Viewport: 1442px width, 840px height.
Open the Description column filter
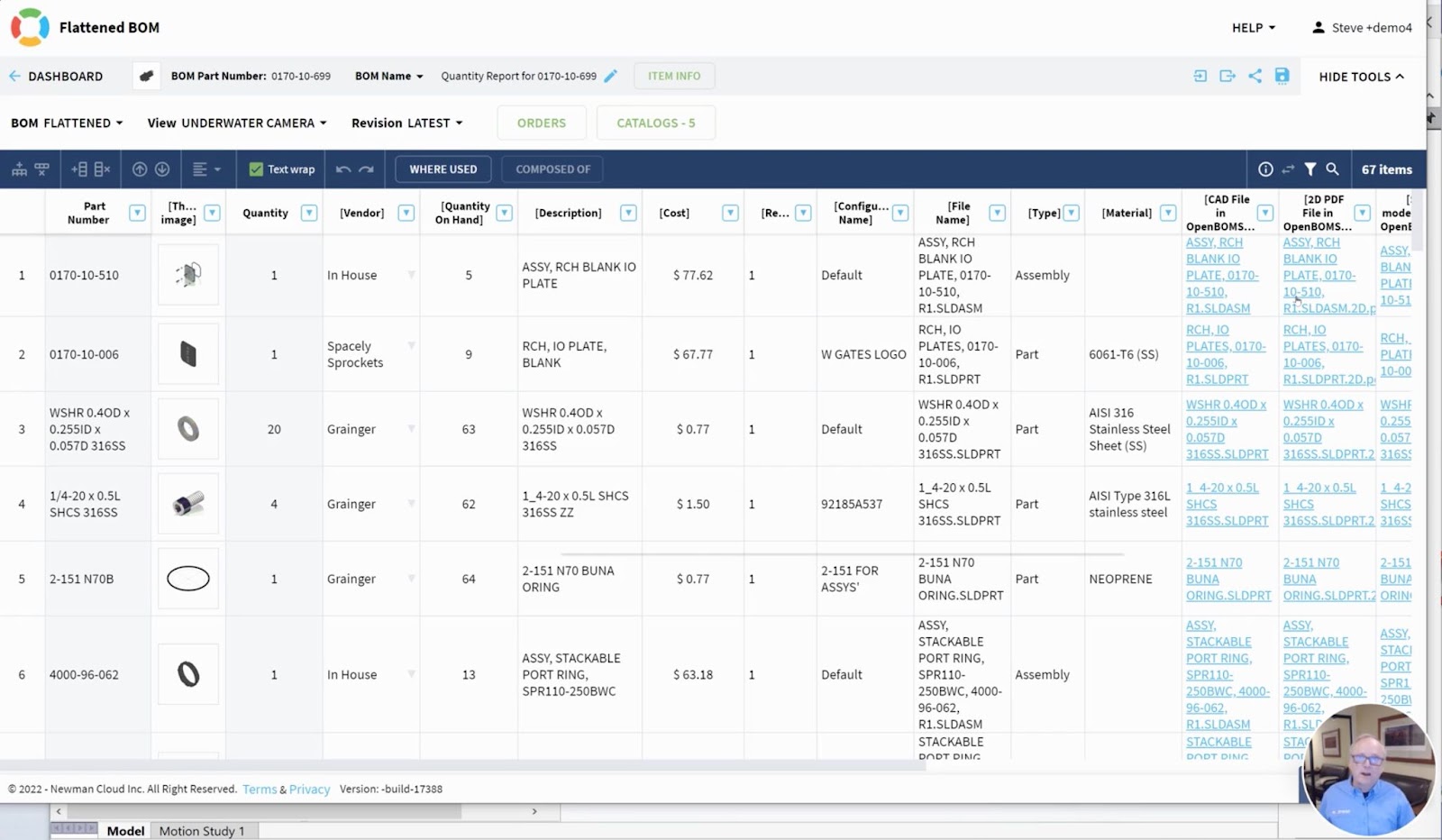tap(629, 214)
